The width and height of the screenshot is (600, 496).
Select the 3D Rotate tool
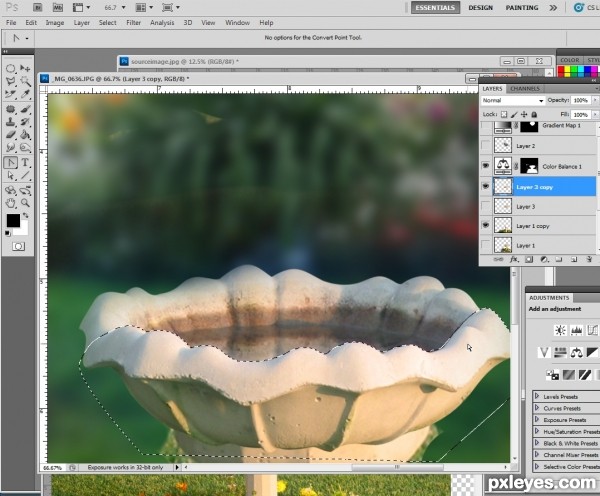pyautogui.click(x=11, y=190)
